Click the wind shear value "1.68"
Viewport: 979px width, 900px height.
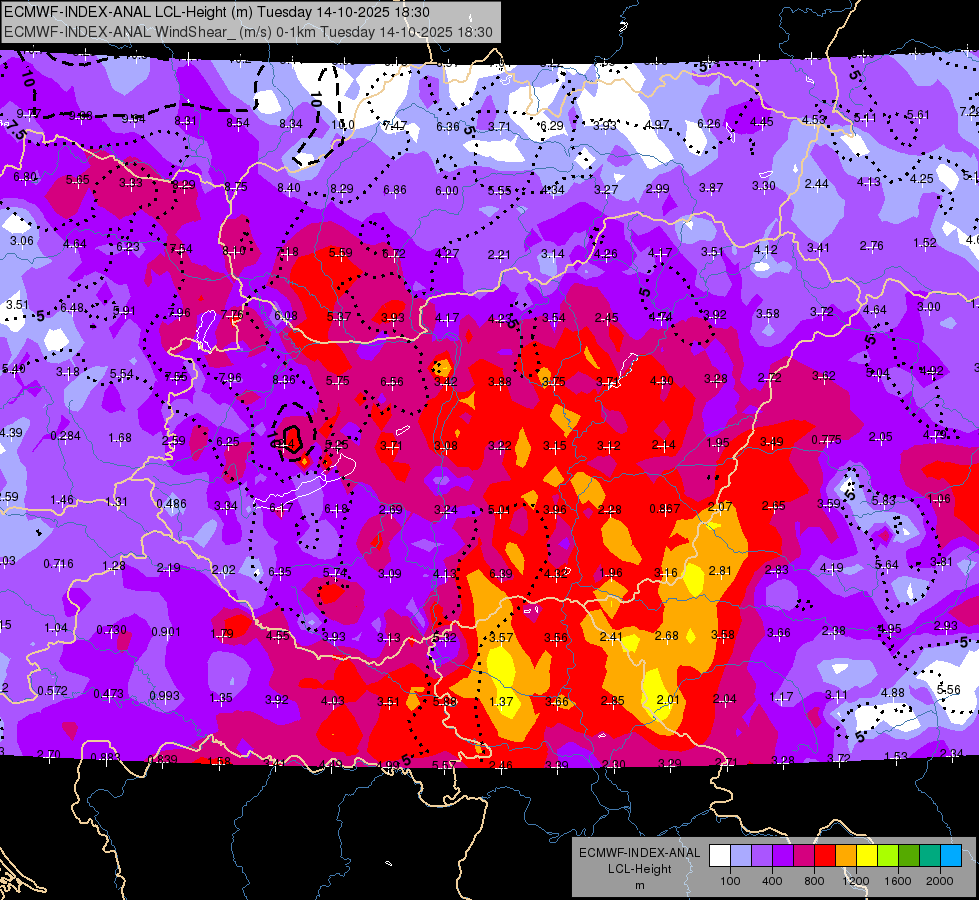click(x=120, y=438)
